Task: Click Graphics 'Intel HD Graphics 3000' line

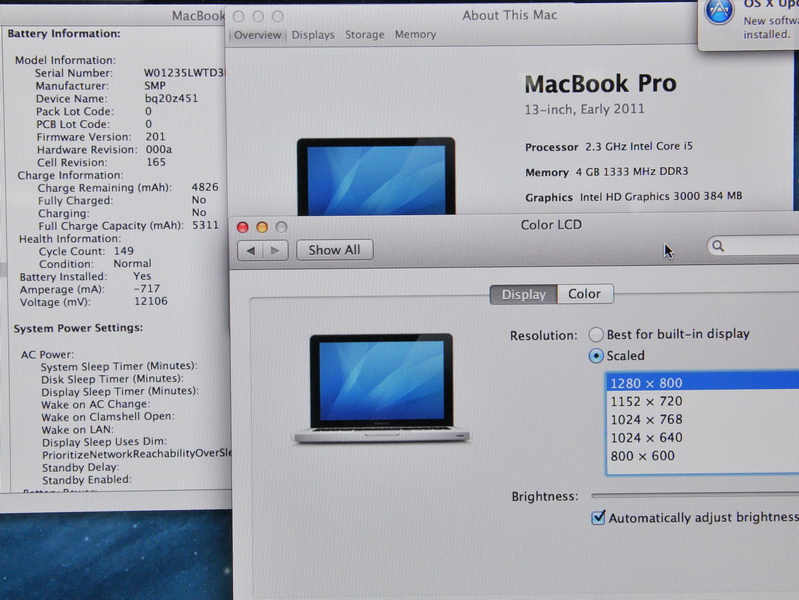Action: coord(633,197)
